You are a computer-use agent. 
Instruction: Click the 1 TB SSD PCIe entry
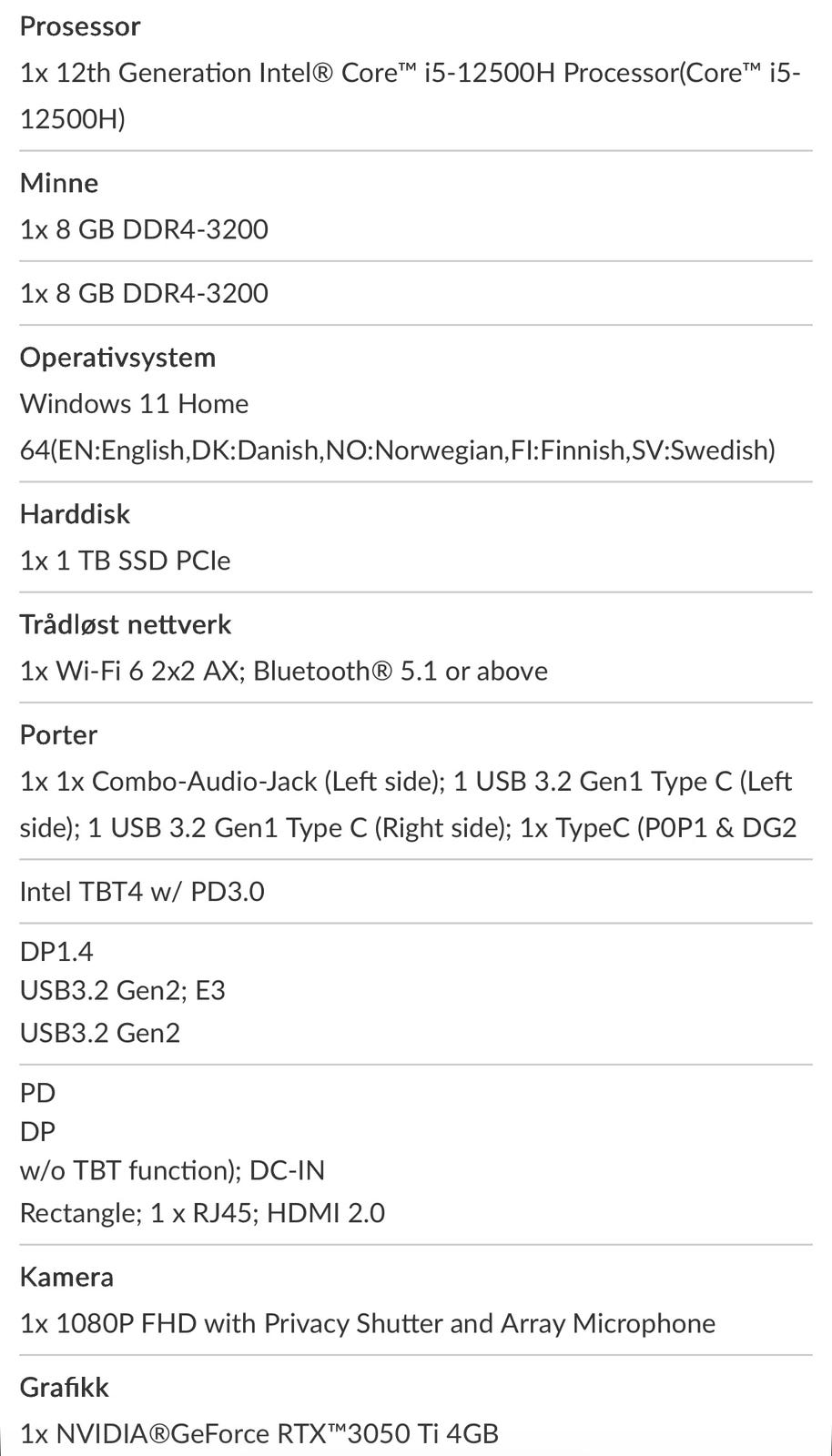click(125, 561)
